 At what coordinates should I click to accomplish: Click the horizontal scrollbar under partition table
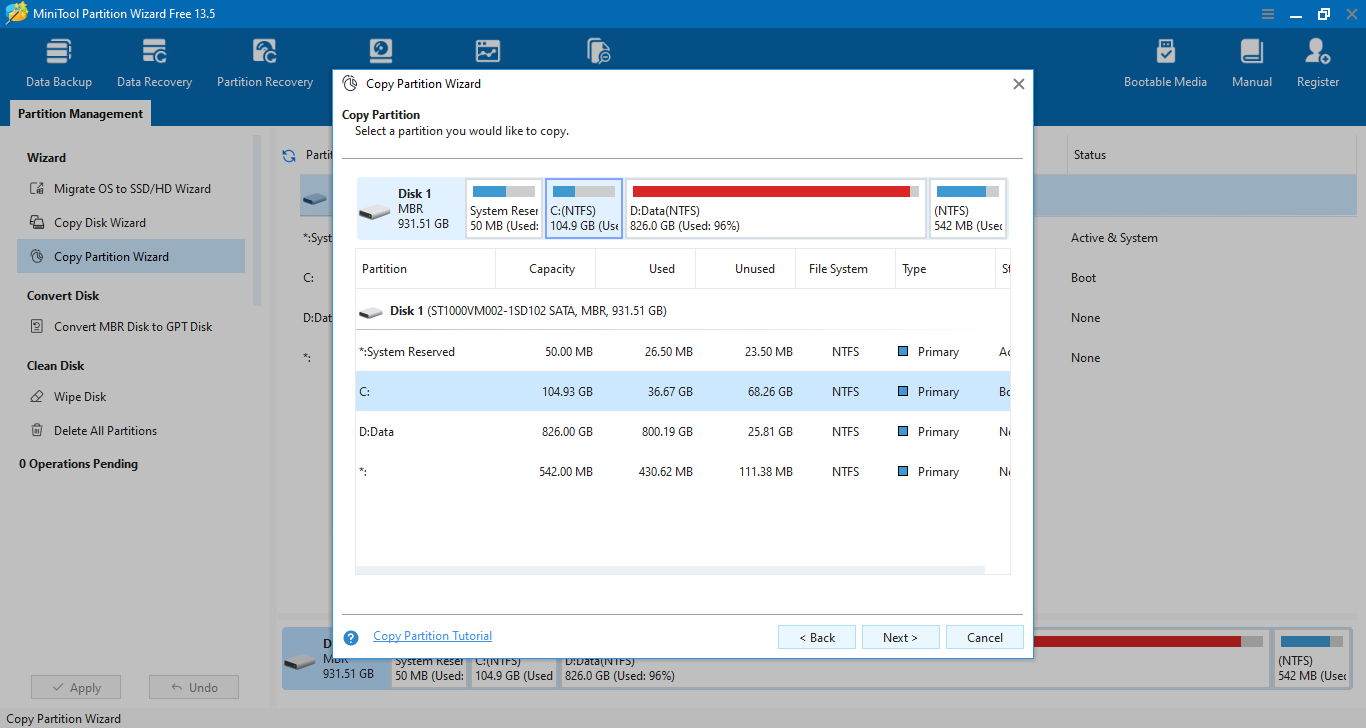tap(670, 570)
